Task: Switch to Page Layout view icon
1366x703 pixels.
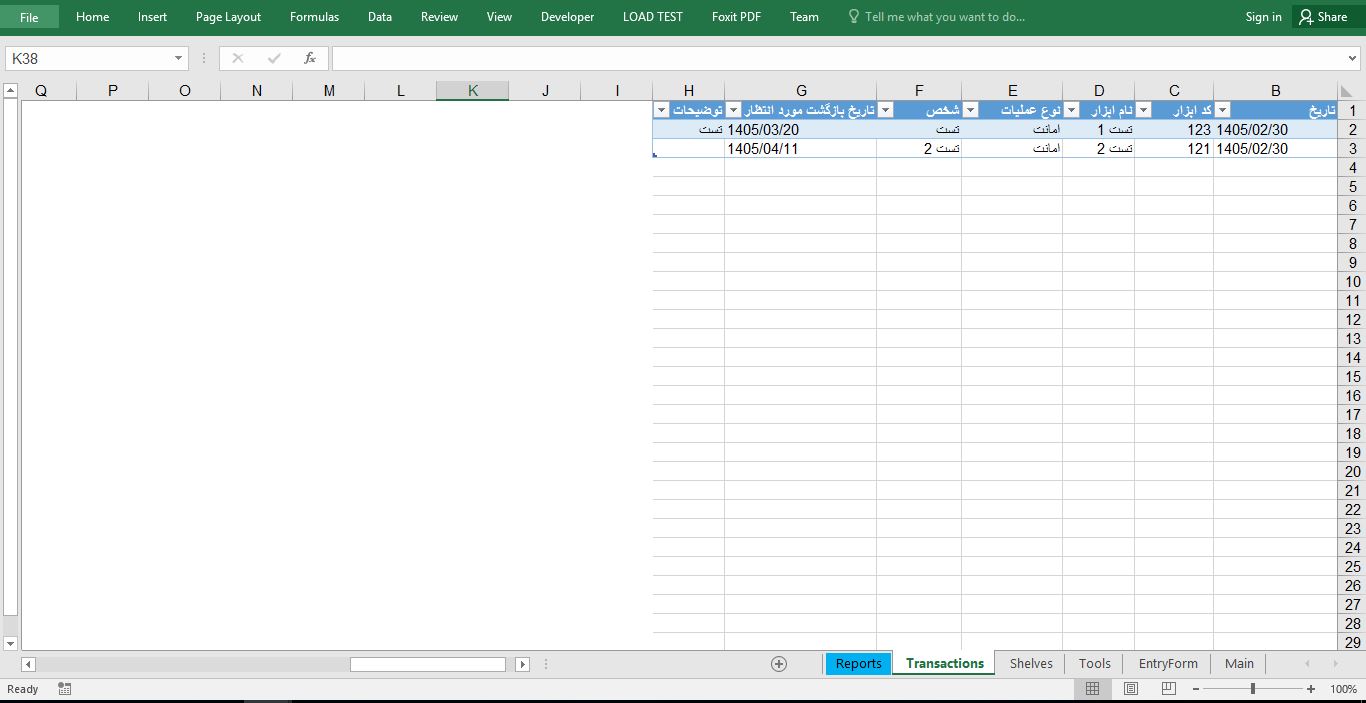Action: 1130,689
